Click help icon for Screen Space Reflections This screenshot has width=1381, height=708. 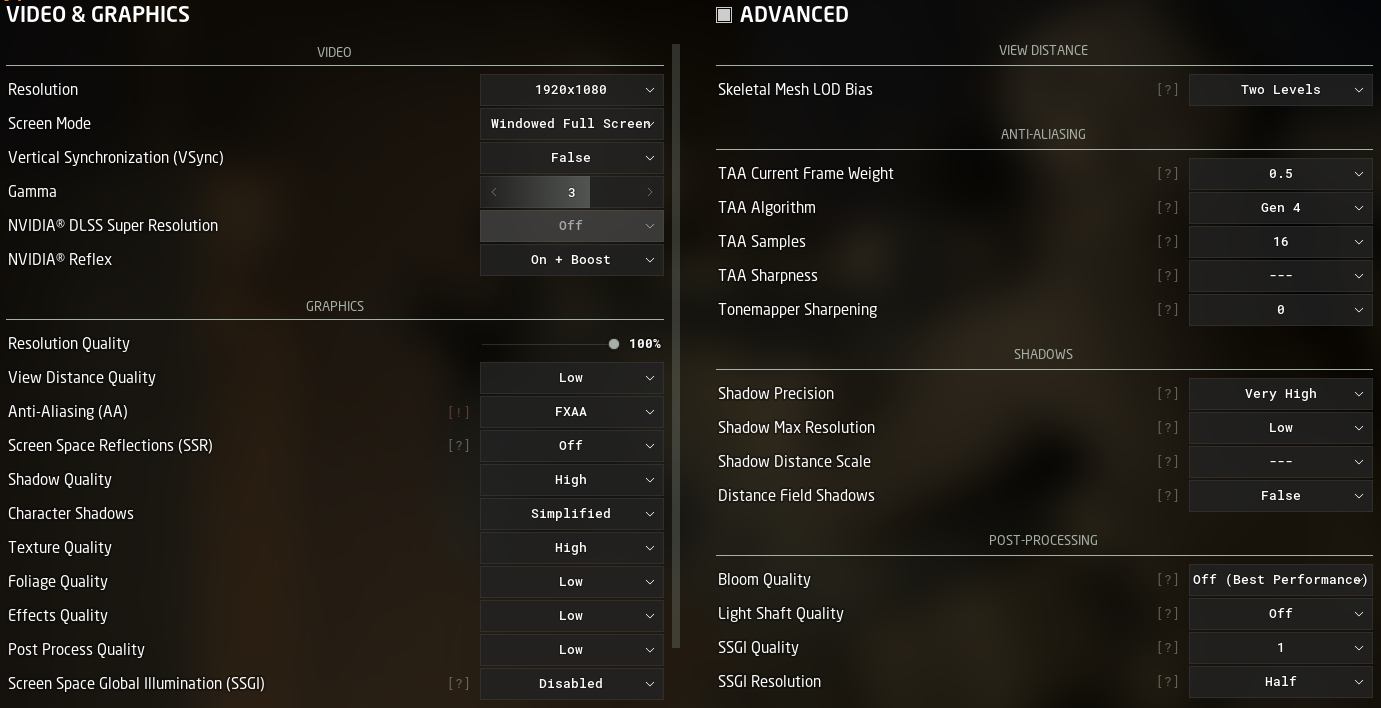pos(459,446)
